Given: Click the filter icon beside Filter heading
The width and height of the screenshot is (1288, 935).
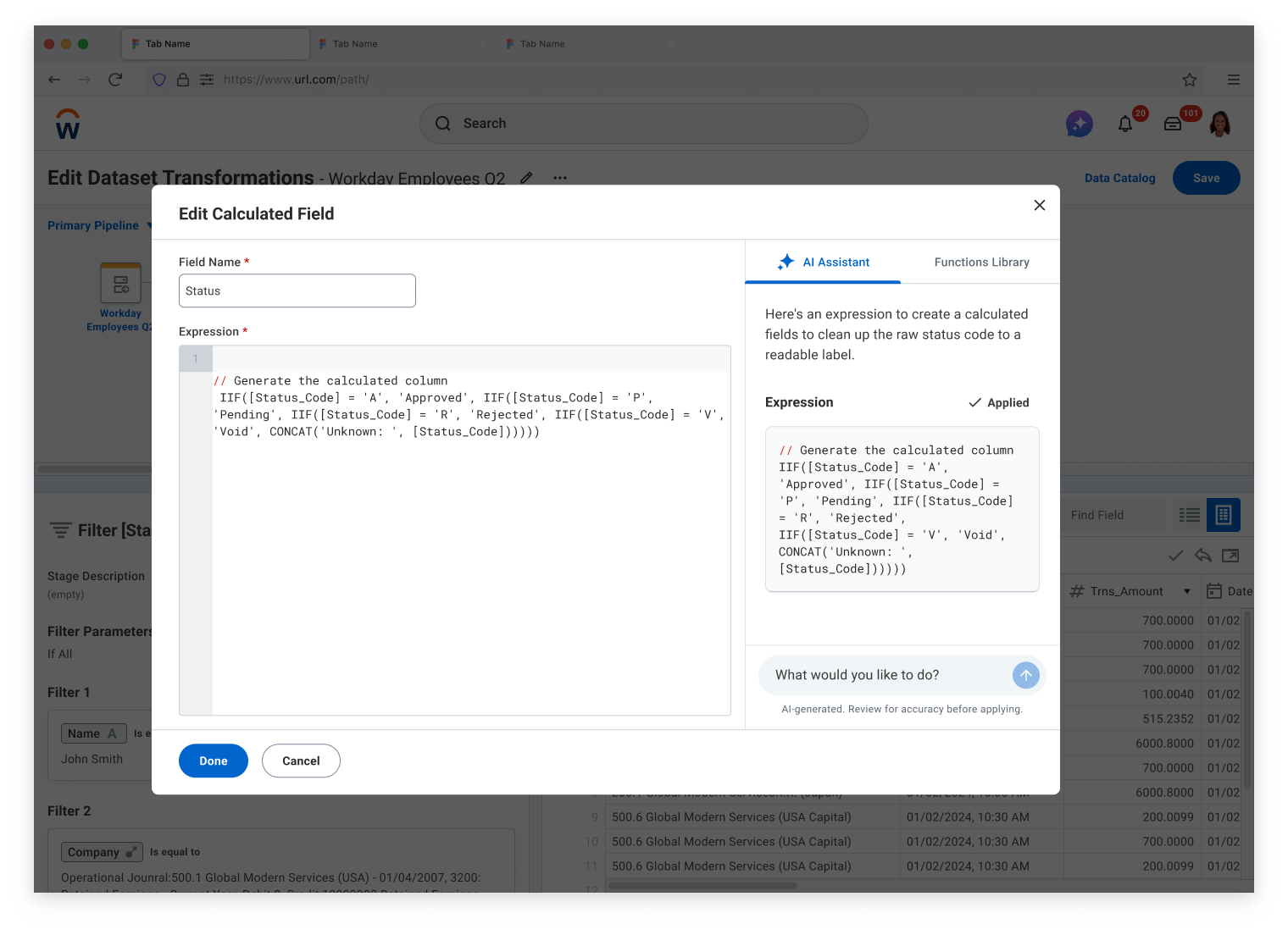Looking at the screenshot, I should pyautogui.click(x=60, y=530).
